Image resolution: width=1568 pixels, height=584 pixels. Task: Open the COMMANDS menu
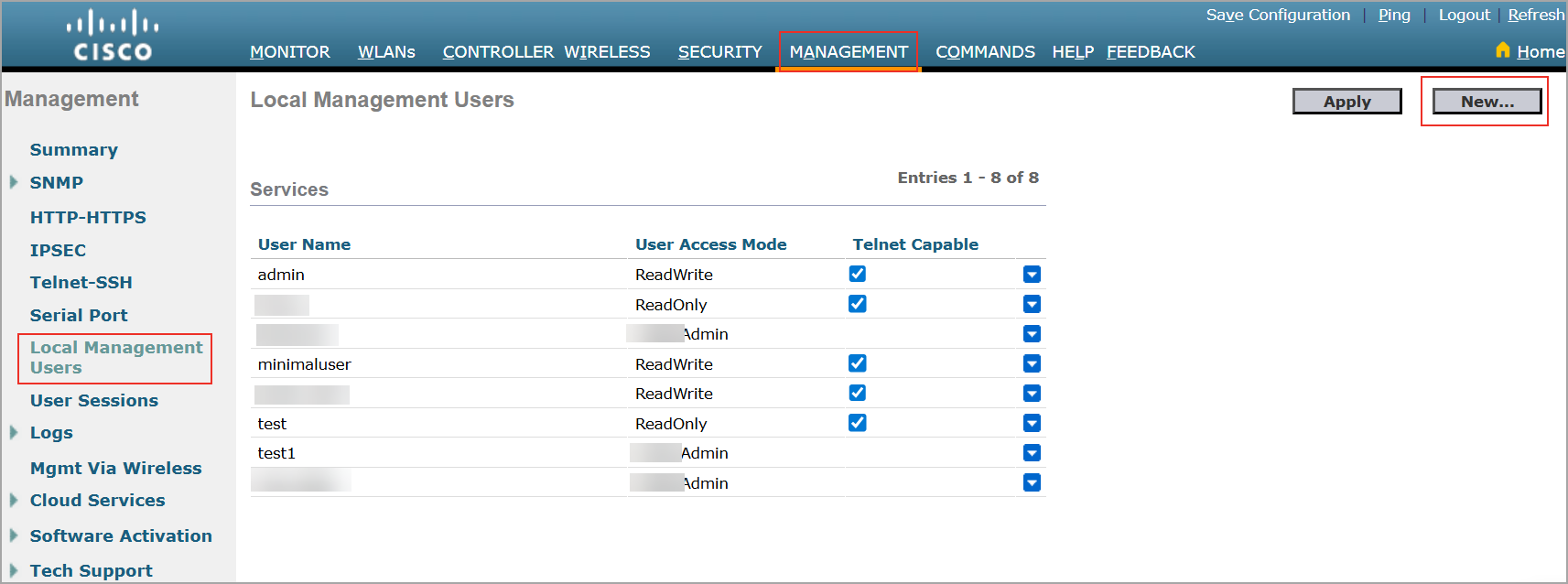(985, 52)
